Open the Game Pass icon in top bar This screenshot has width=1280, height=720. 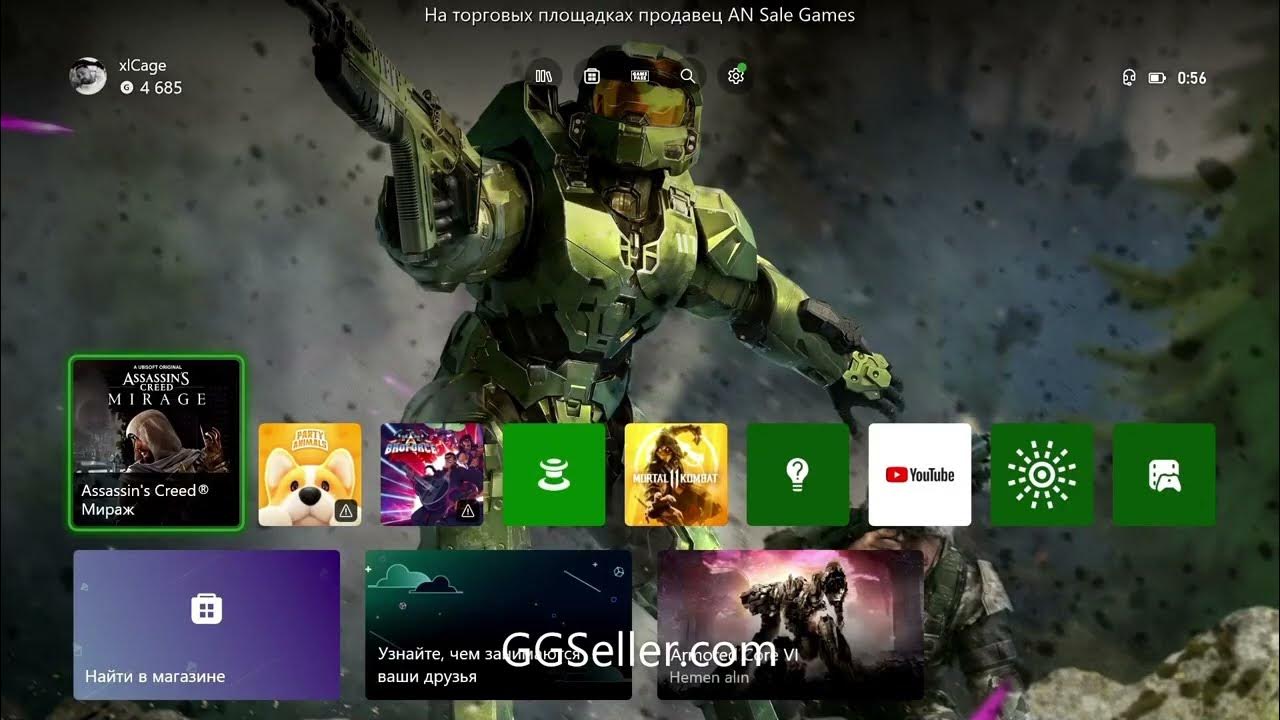coord(640,76)
